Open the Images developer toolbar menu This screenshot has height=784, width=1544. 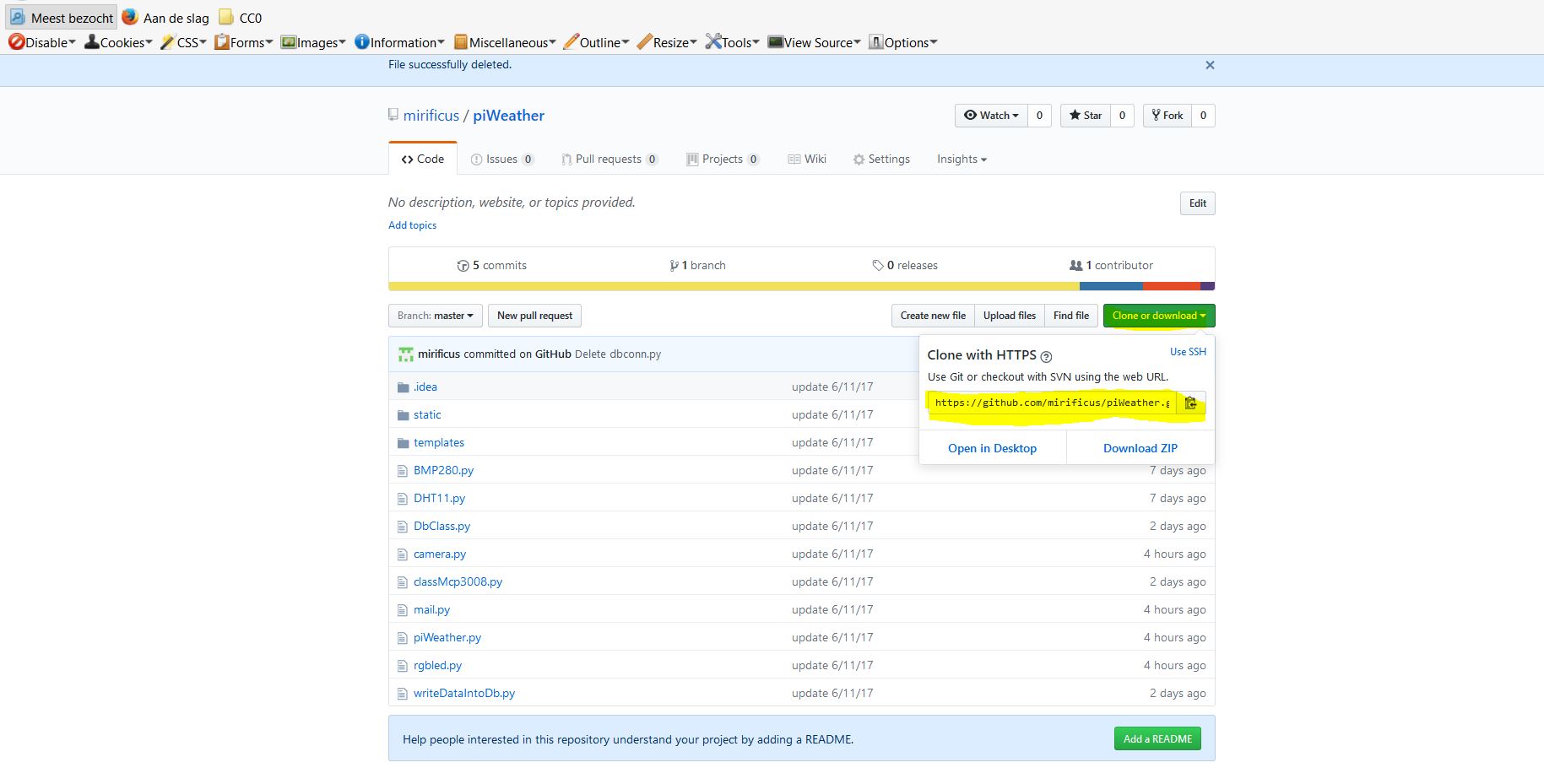tap(313, 42)
